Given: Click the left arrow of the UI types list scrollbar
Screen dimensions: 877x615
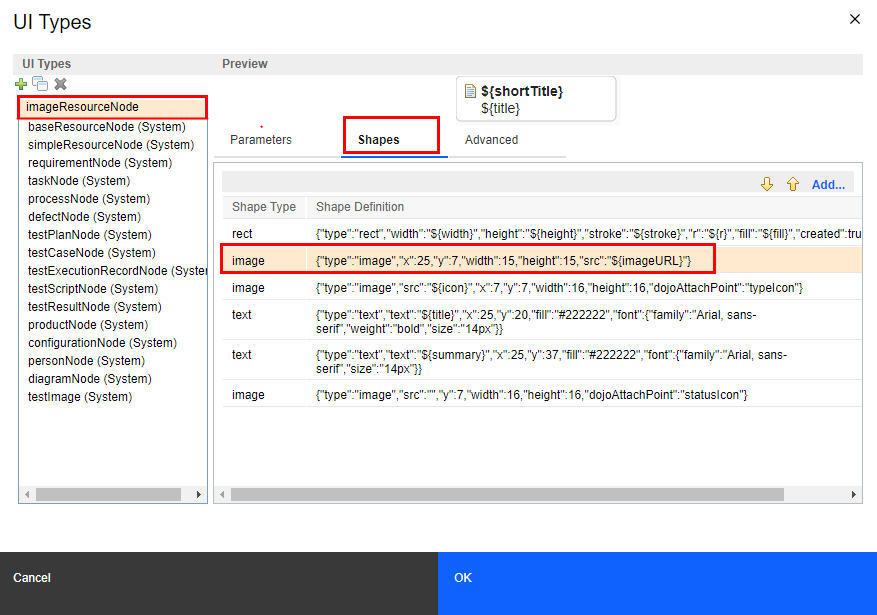Looking at the screenshot, I should coord(26,495).
